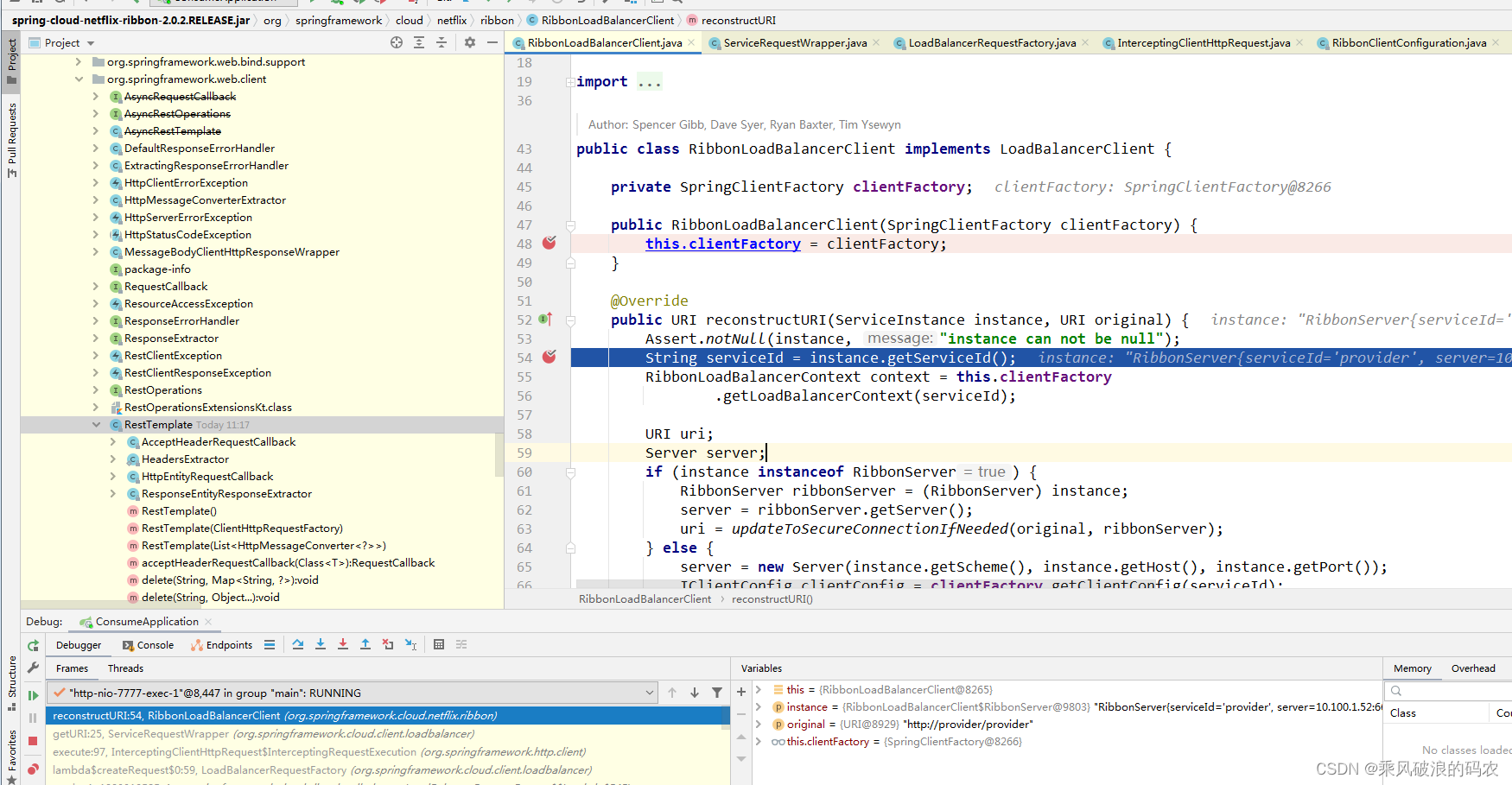Viewport: 1512px width, 785px height.
Task: Click the Step Out icon
Action: [x=365, y=644]
